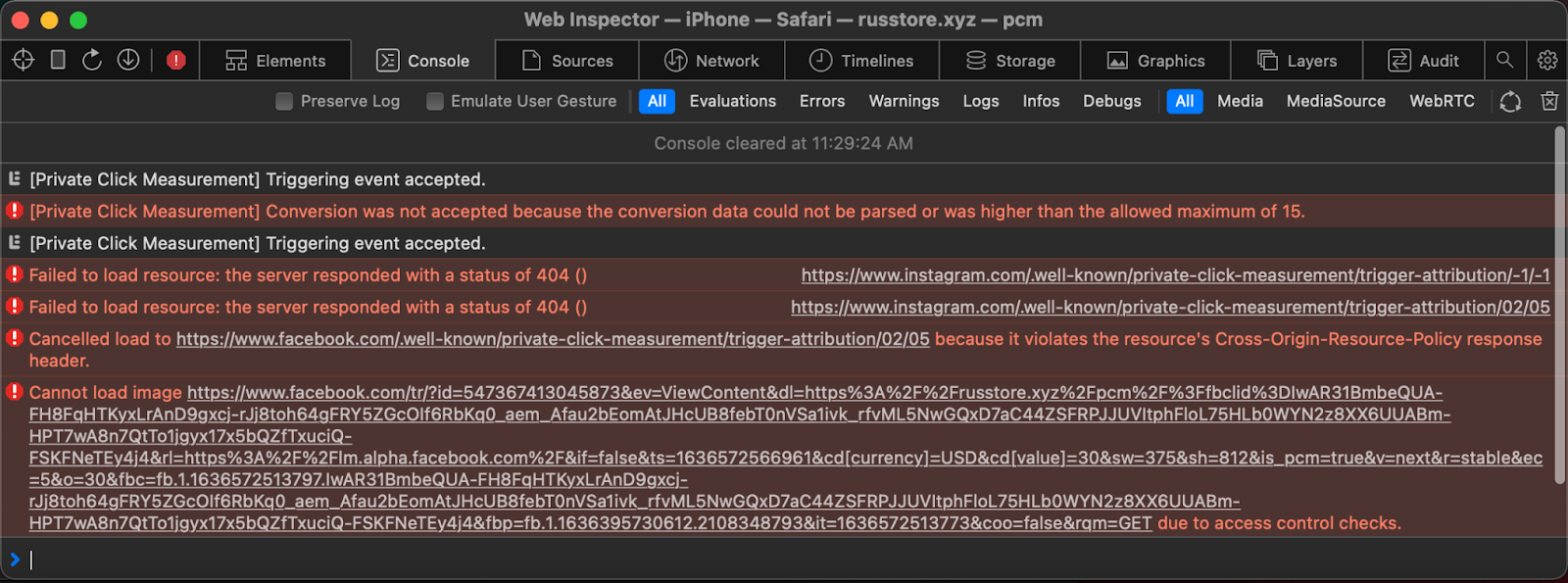Viewport: 1568px width, 583px height.
Task: Enable the Emulate User Gesture checkbox
Action: (x=435, y=101)
